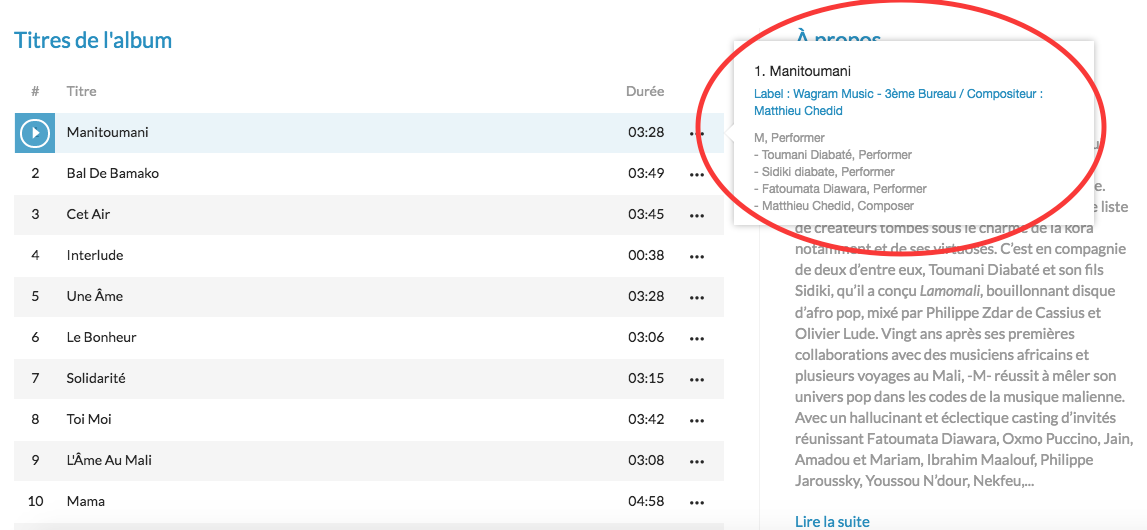Select track title 'Interlude'
This screenshot has width=1147, height=530.
pyautogui.click(x=95, y=255)
